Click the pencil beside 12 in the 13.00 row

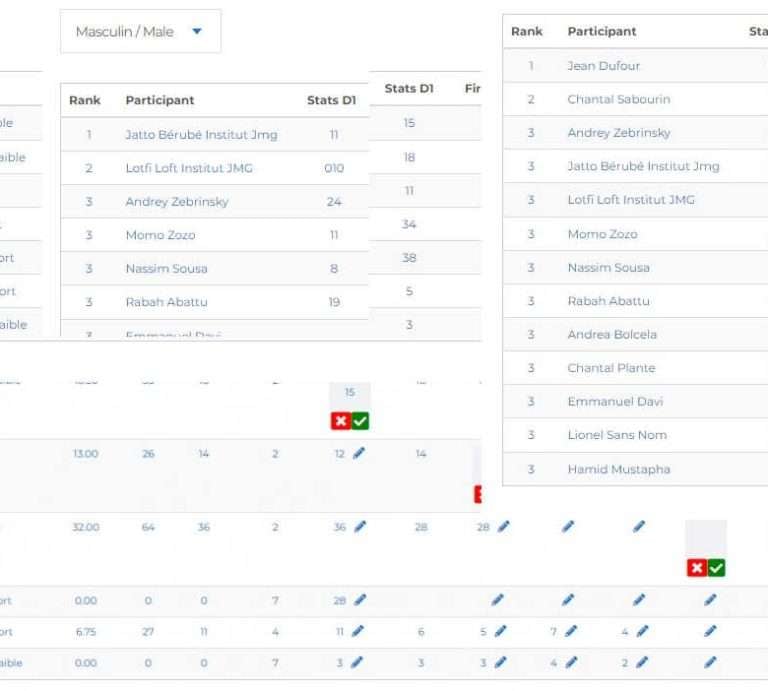pyautogui.click(x=359, y=454)
